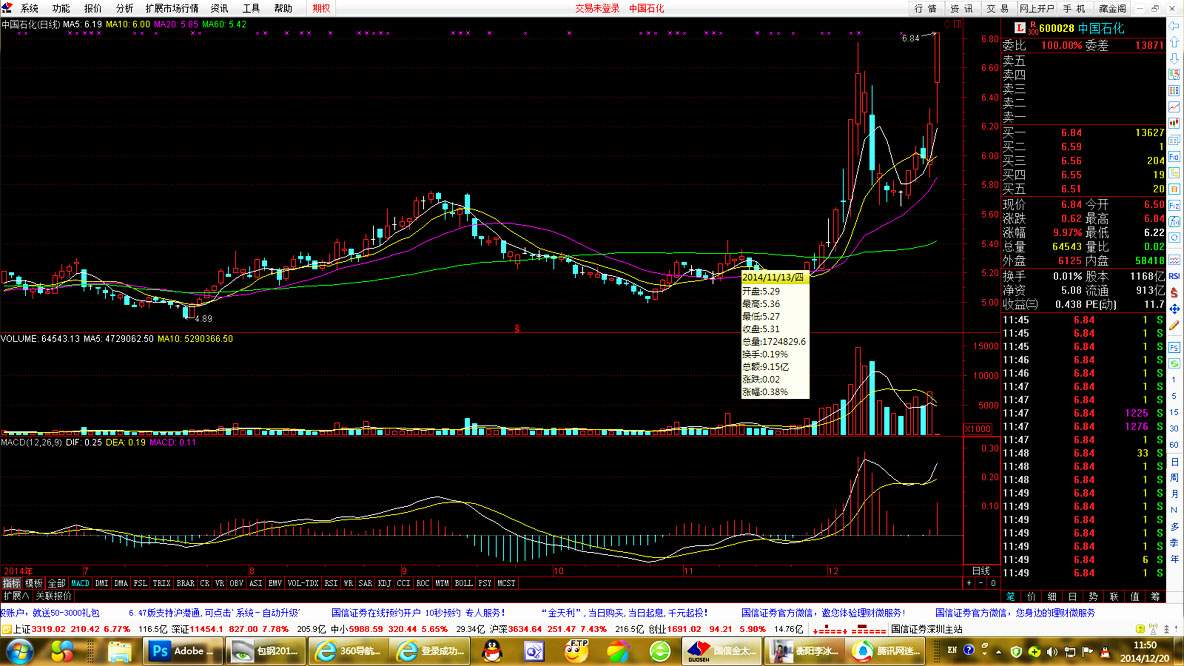
Task: Select the KDJ indicator tab
Action: tap(384, 584)
